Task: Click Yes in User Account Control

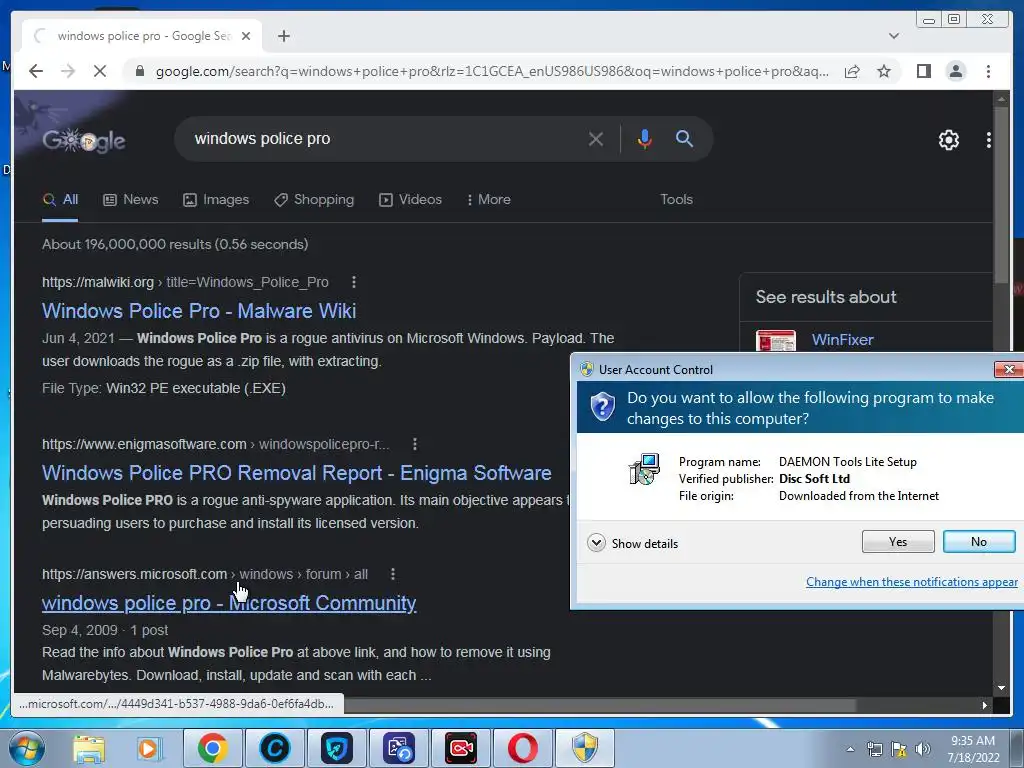Action: point(898,542)
